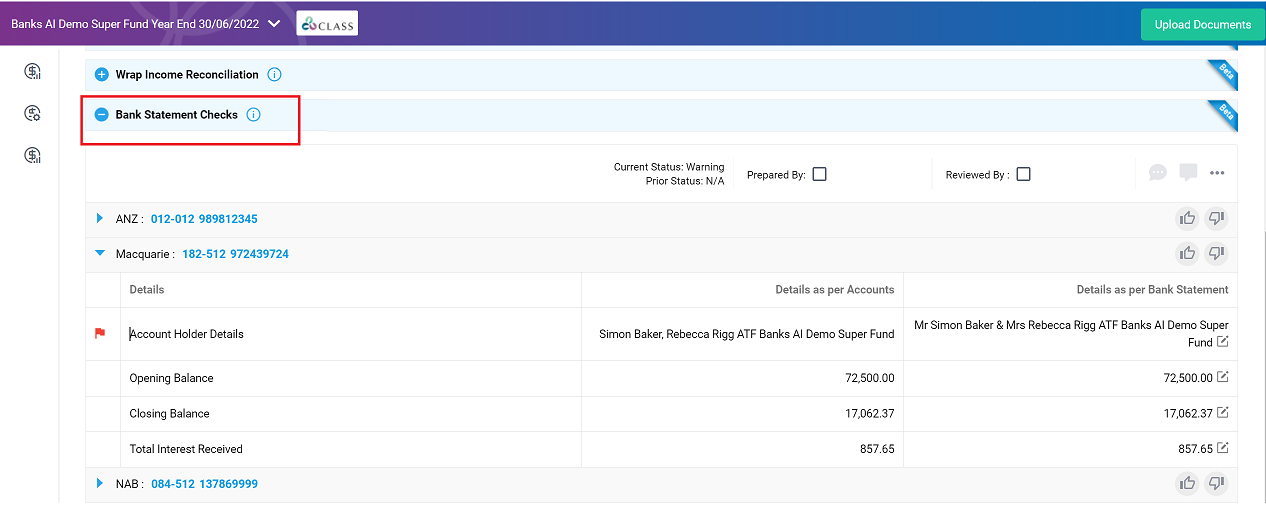Viewport: 1266px width, 511px height.
Task: Give thumbs up to NAB account
Action: 1187,483
